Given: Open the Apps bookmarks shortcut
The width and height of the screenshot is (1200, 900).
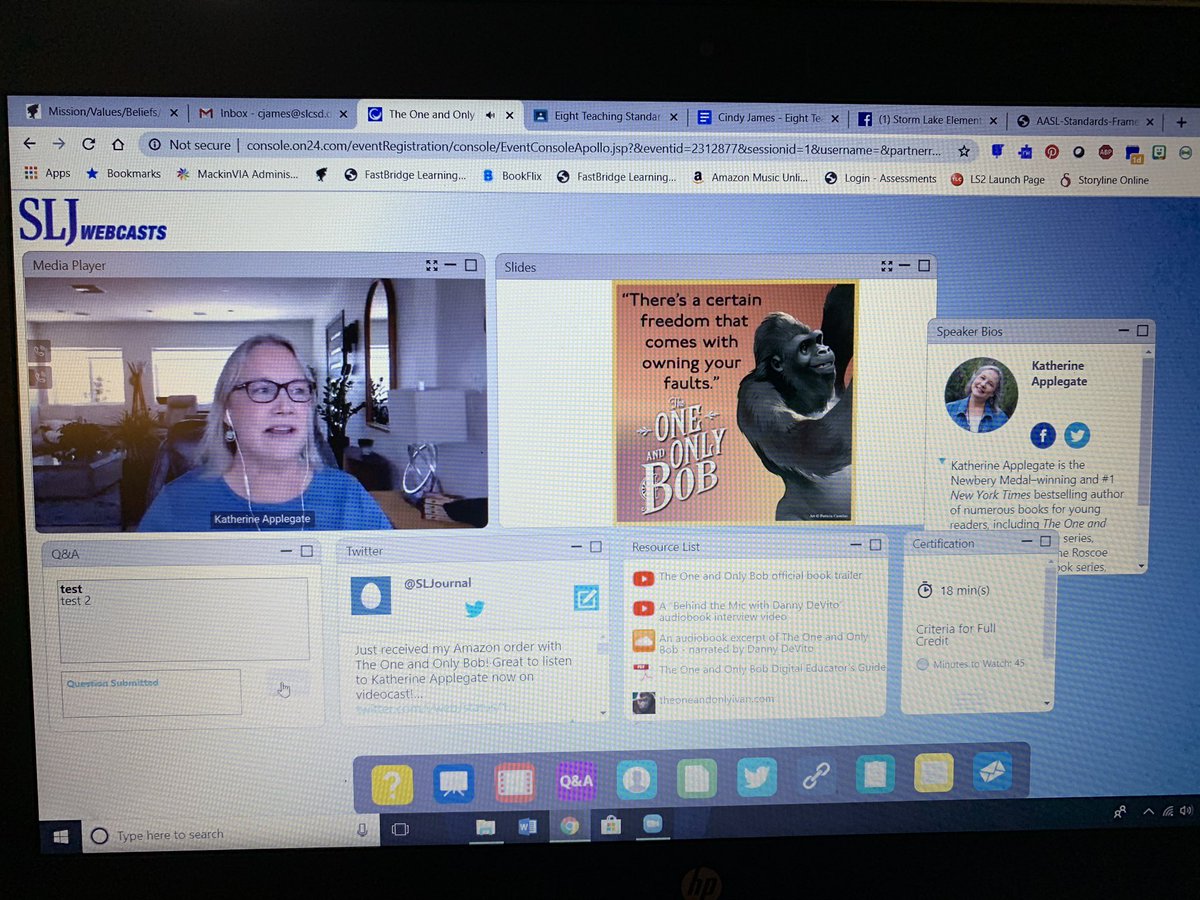Looking at the screenshot, I should 47,173.
